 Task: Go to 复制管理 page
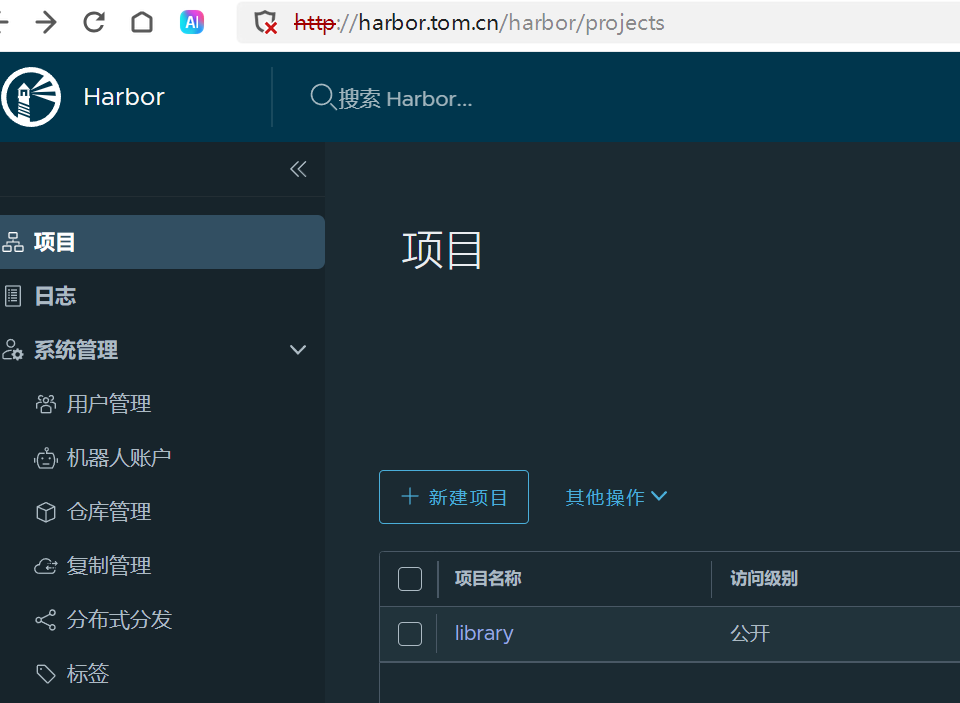click(109, 566)
